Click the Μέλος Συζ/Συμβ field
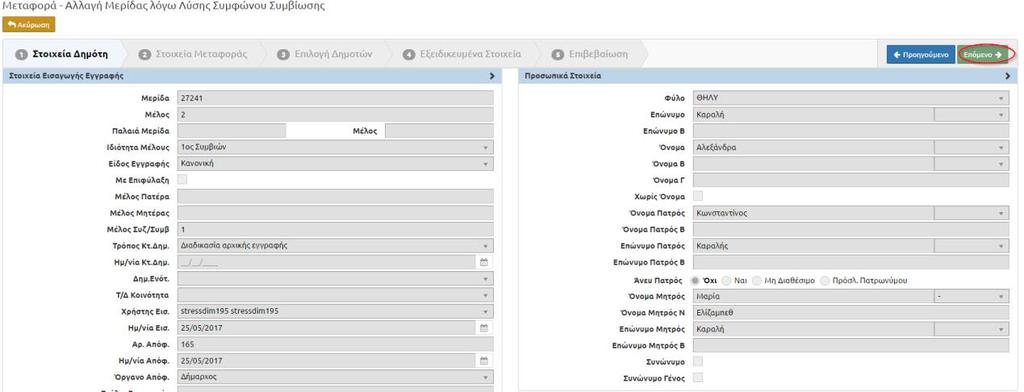 (x=336, y=229)
